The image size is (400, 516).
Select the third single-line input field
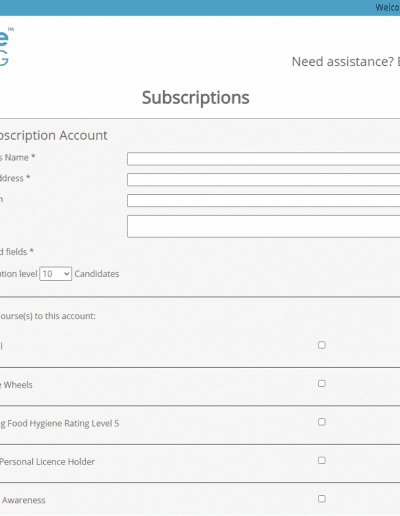pyautogui.click(x=263, y=201)
